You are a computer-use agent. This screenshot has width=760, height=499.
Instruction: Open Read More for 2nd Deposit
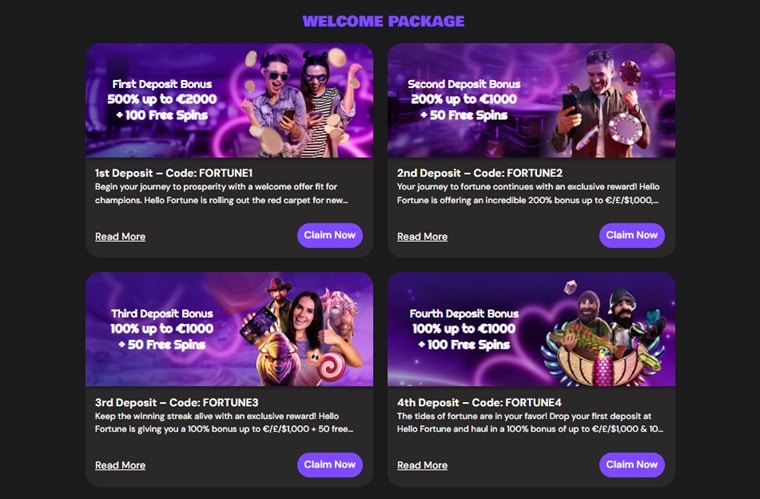[422, 236]
